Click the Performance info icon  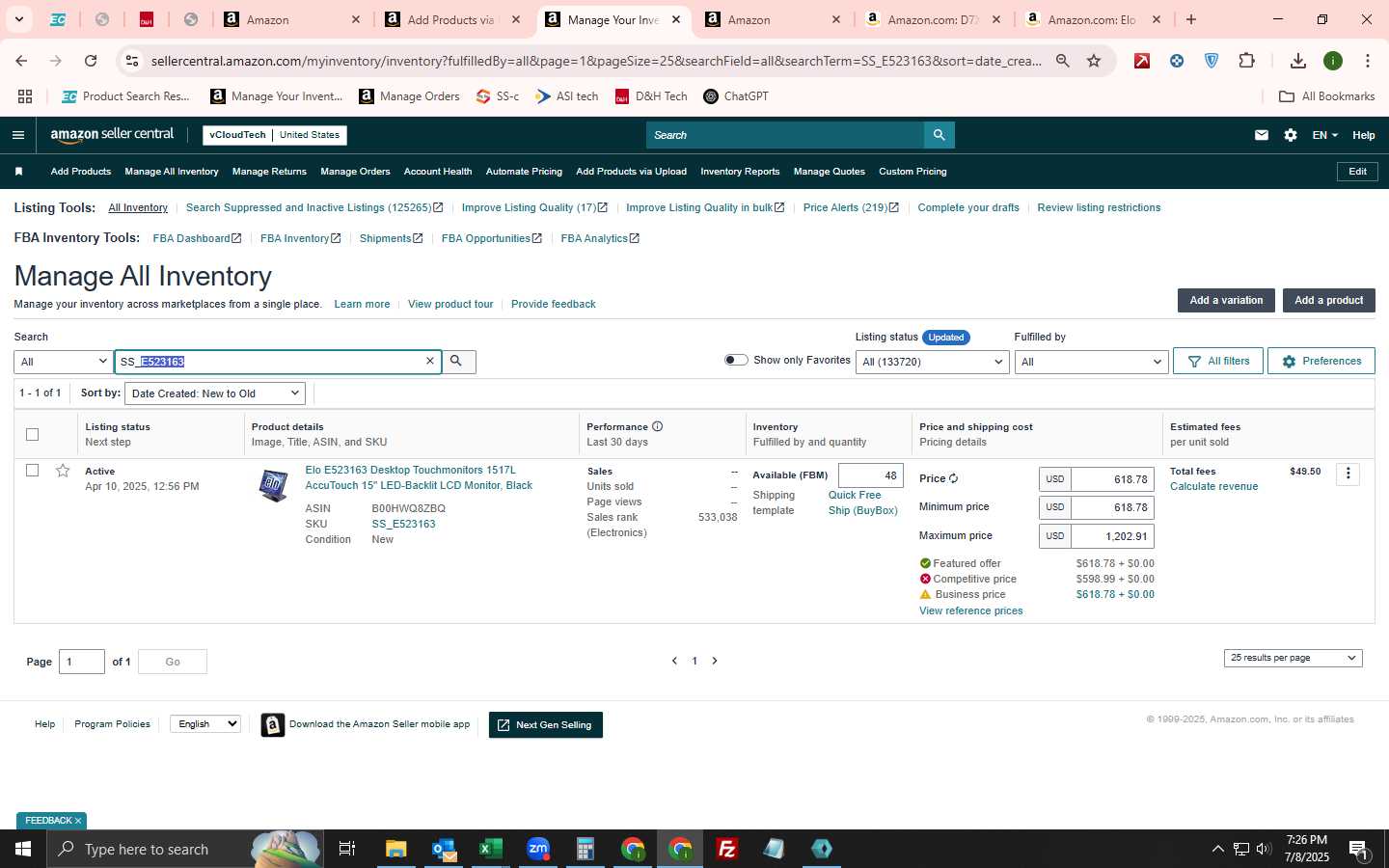[x=657, y=426]
